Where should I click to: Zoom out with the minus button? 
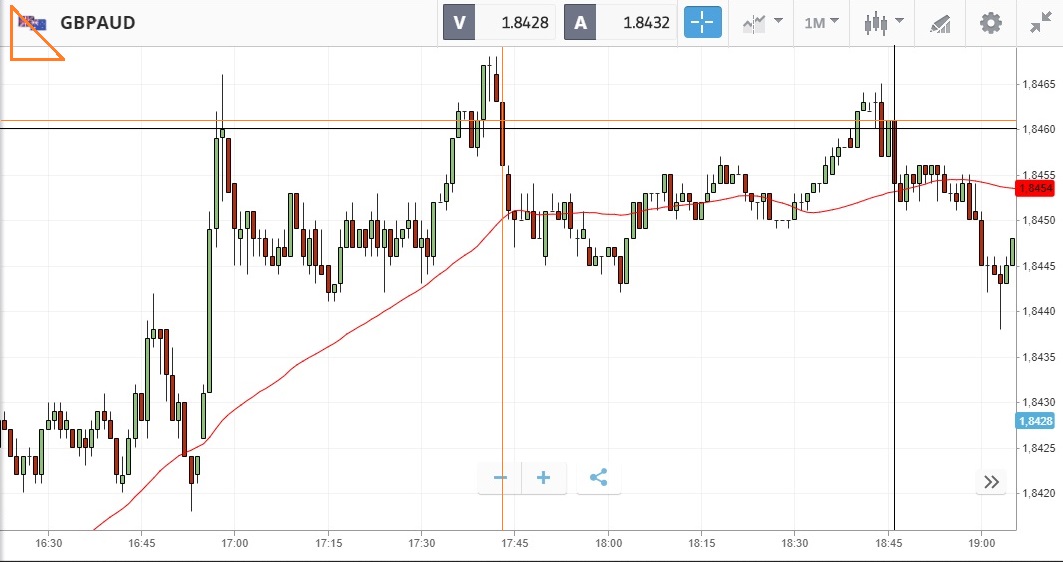click(x=500, y=478)
